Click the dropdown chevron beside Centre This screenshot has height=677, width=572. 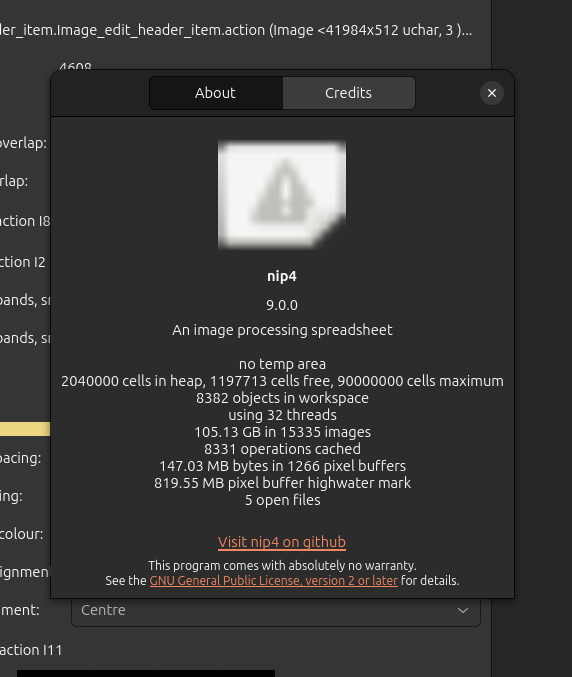tap(463, 611)
